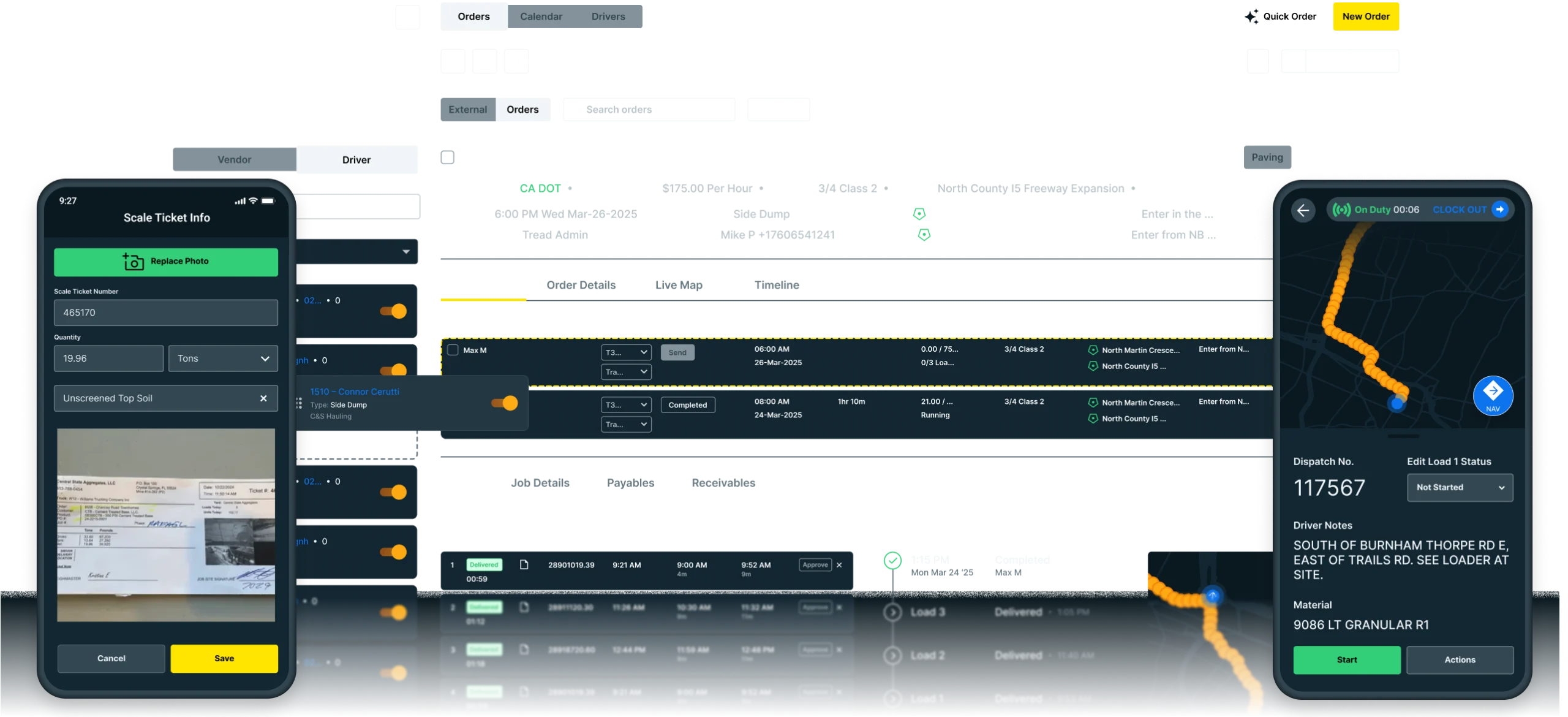
Task: Click the Quick Order sparkle icon
Action: click(x=1251, y=17)
